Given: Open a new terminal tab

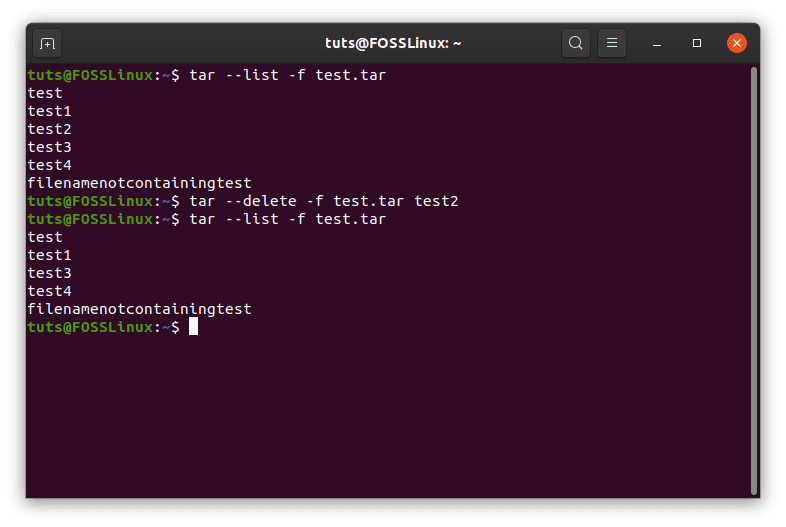Looking at the screenshot, I should (47, 44).
